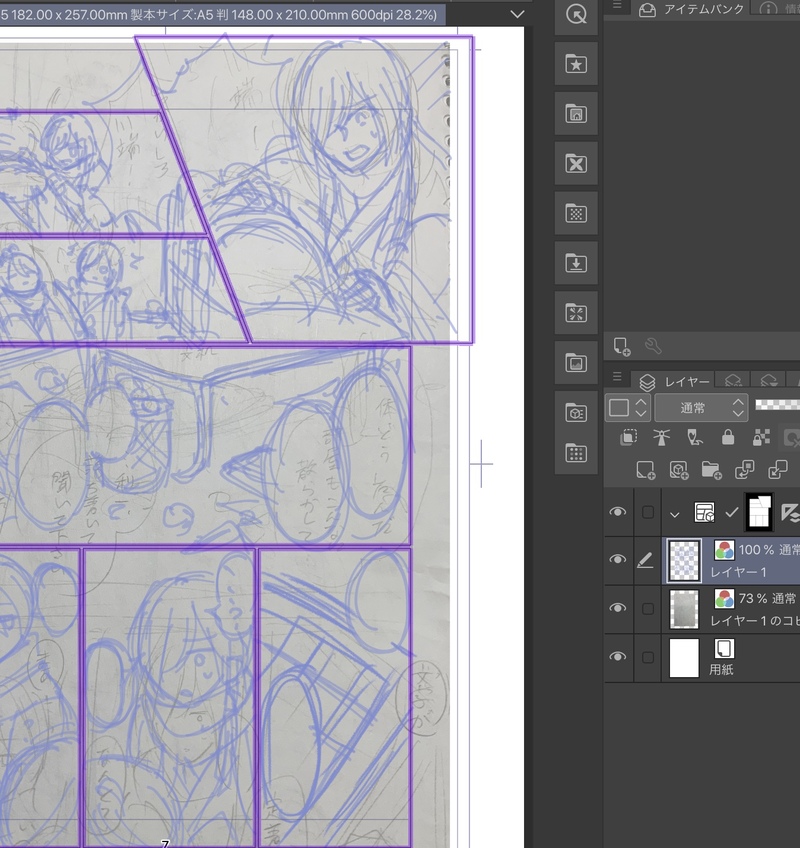The width and height of the screenshot is (800, 848).
Task: Click the '73 % 通常' layer text
Action: tap(767, 598)
